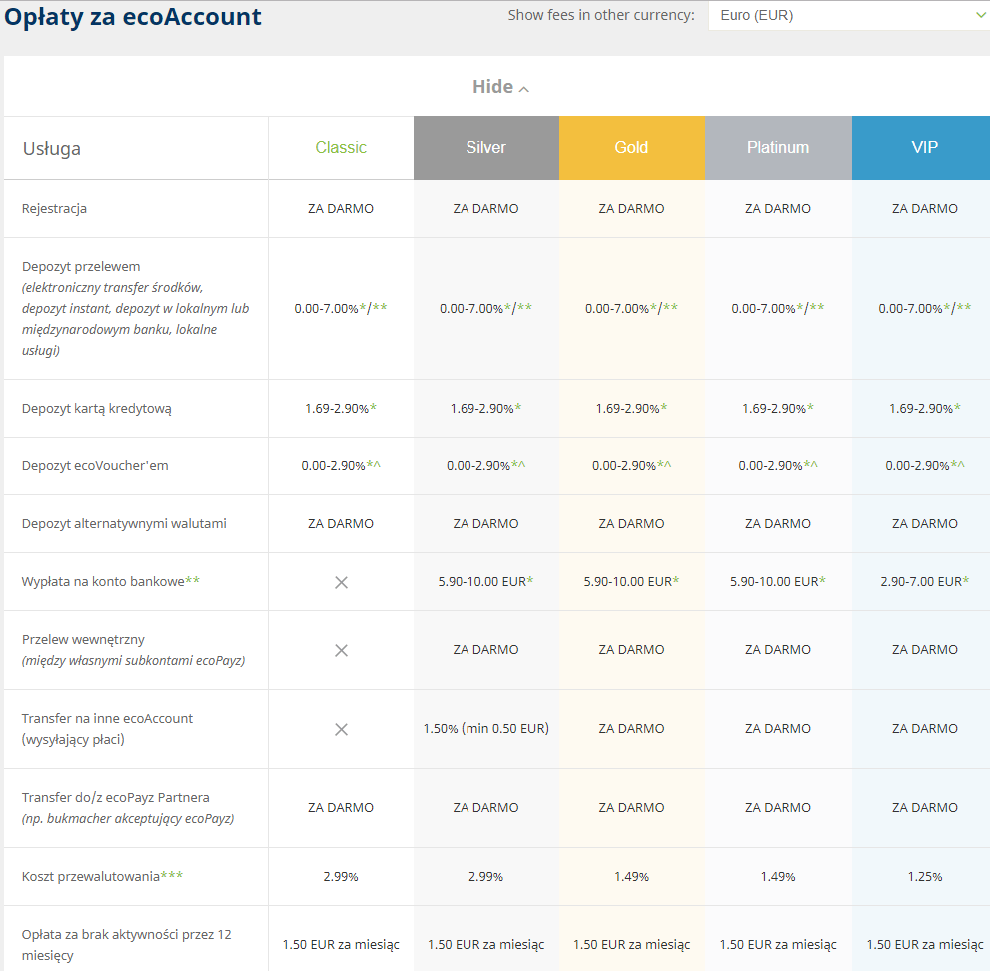This screenshot has width=990, height=971.
Task: Click the 'Depozyt alternatywnymi walutami' row label
Action: pos(124,523)
